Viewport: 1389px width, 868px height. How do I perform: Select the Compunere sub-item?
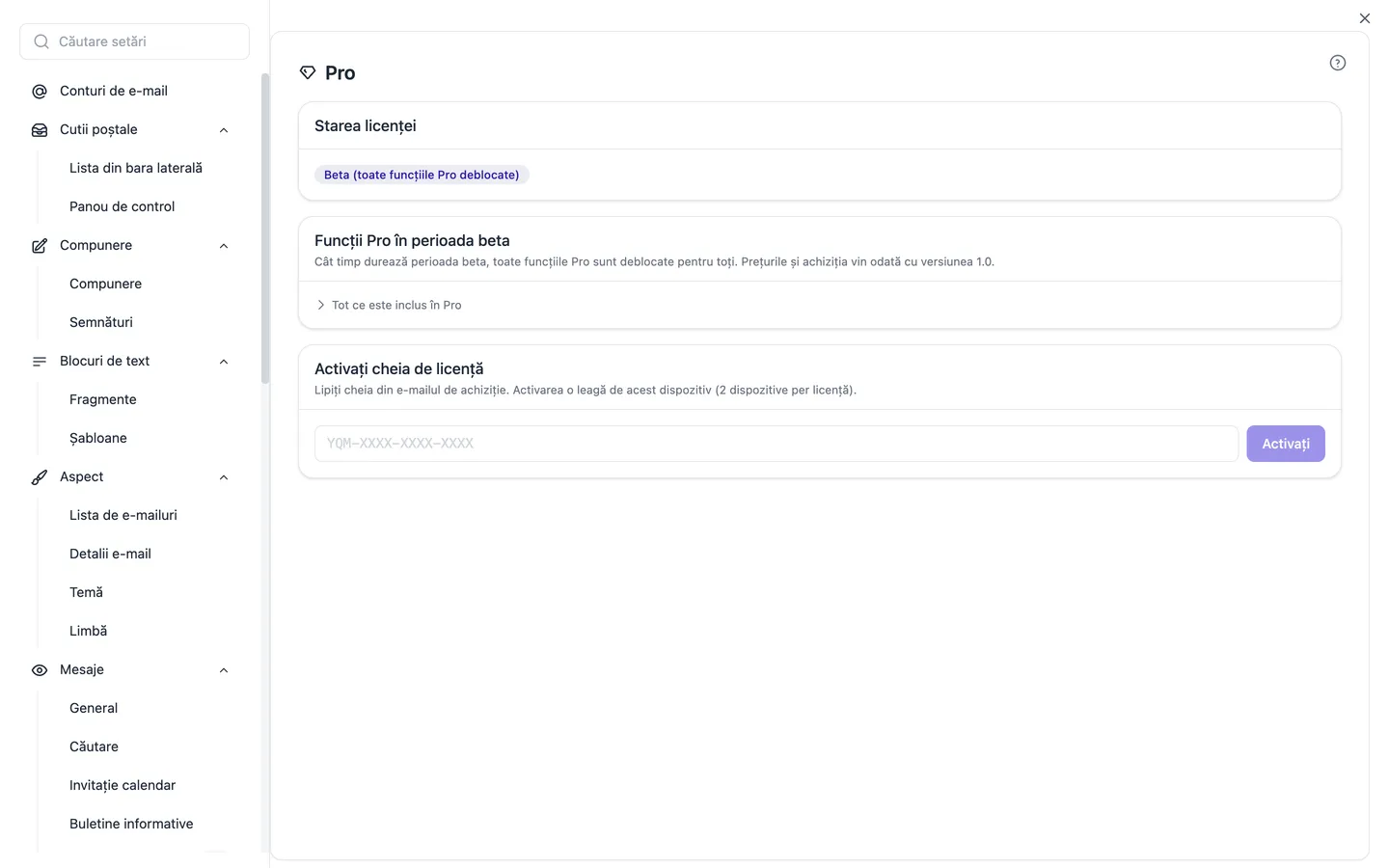coord(106,284)
